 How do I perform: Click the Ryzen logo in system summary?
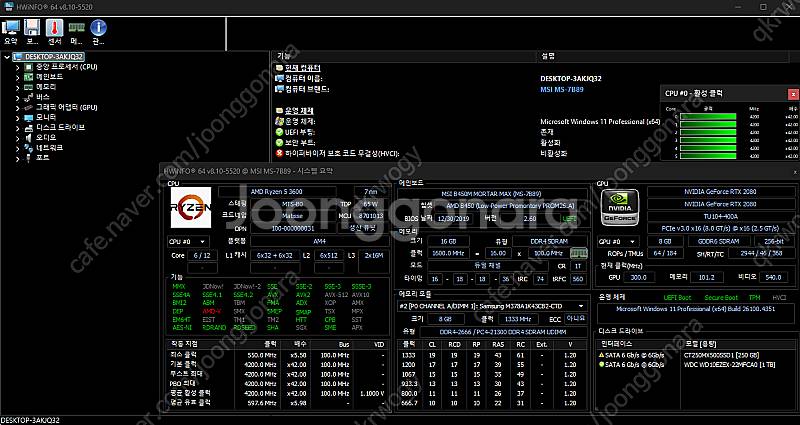[x=191, y=207]
